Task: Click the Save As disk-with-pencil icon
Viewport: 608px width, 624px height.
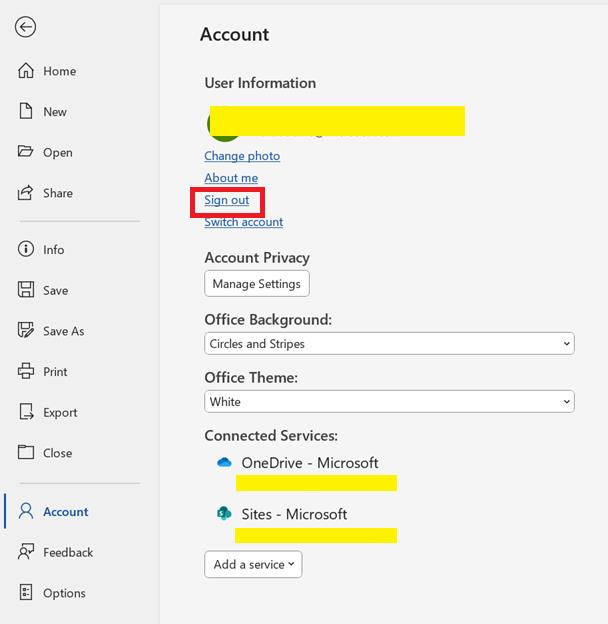Action: (26, 330)
